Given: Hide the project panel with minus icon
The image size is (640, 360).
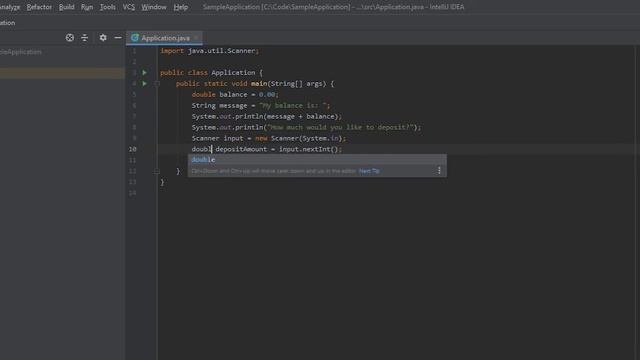Looking at the screenshot, I should [x=118, y=38].
